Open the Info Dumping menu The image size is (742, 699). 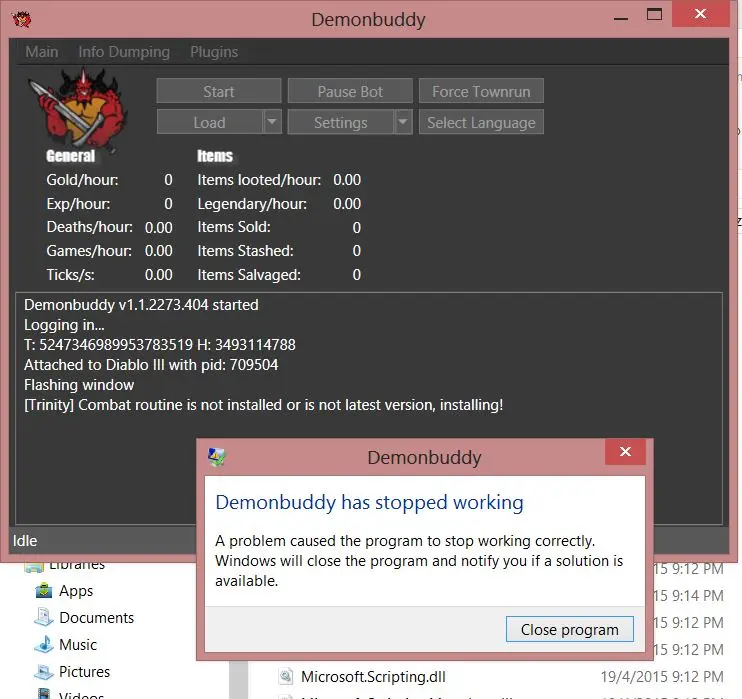pos(124,52)
